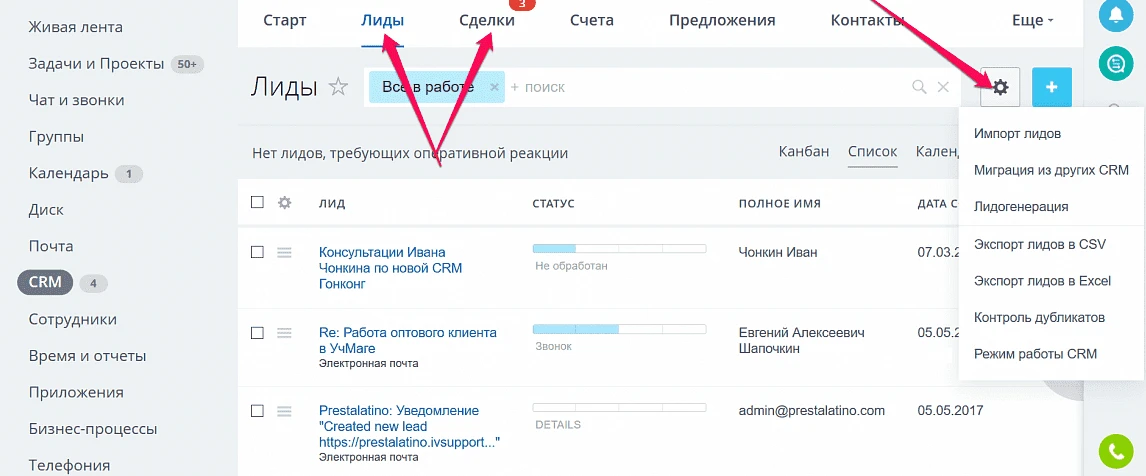This screenshot has height=476, width=1146.
Task: Switch to Канбан view
Action: click(x=803, y=152)
